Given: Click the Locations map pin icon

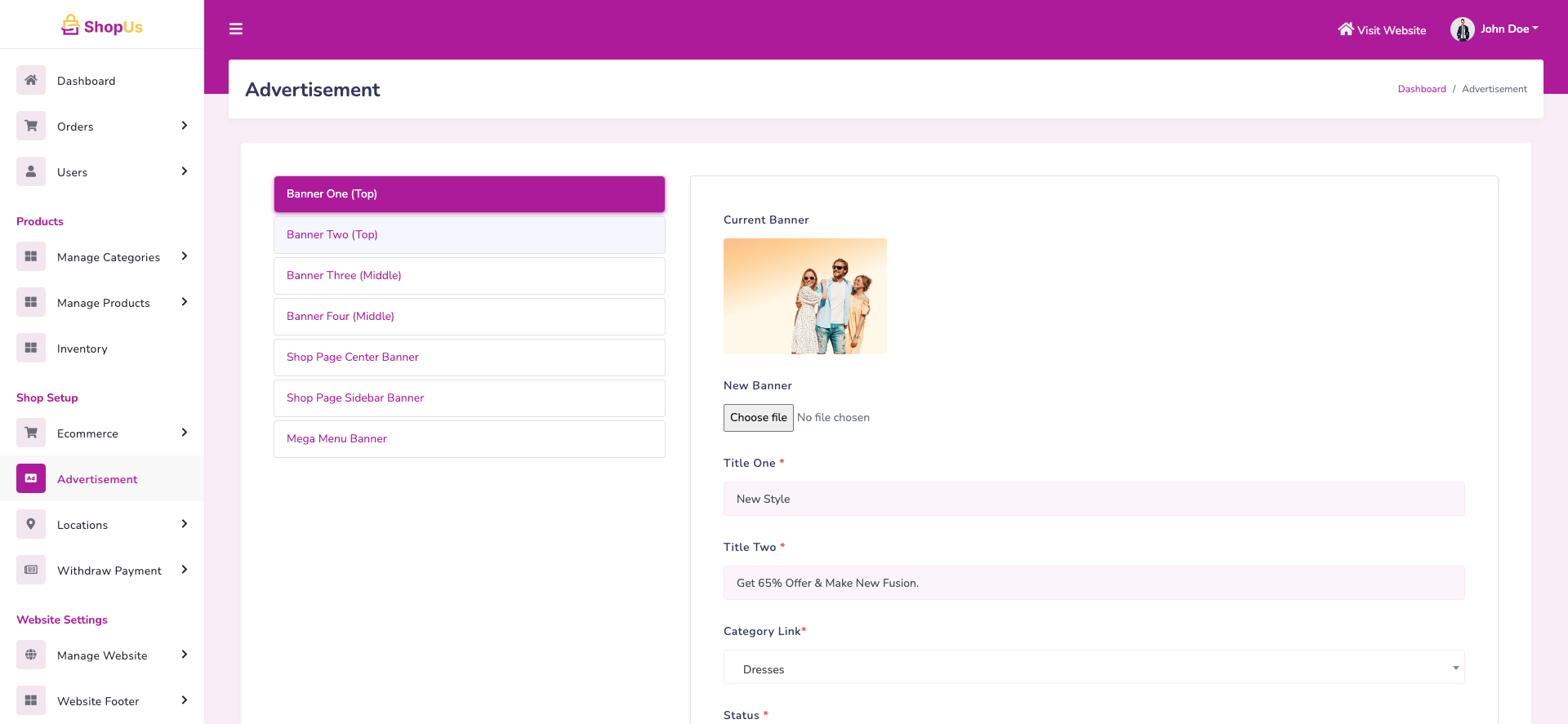Looking at the screenshot, I should coord(31,524).
